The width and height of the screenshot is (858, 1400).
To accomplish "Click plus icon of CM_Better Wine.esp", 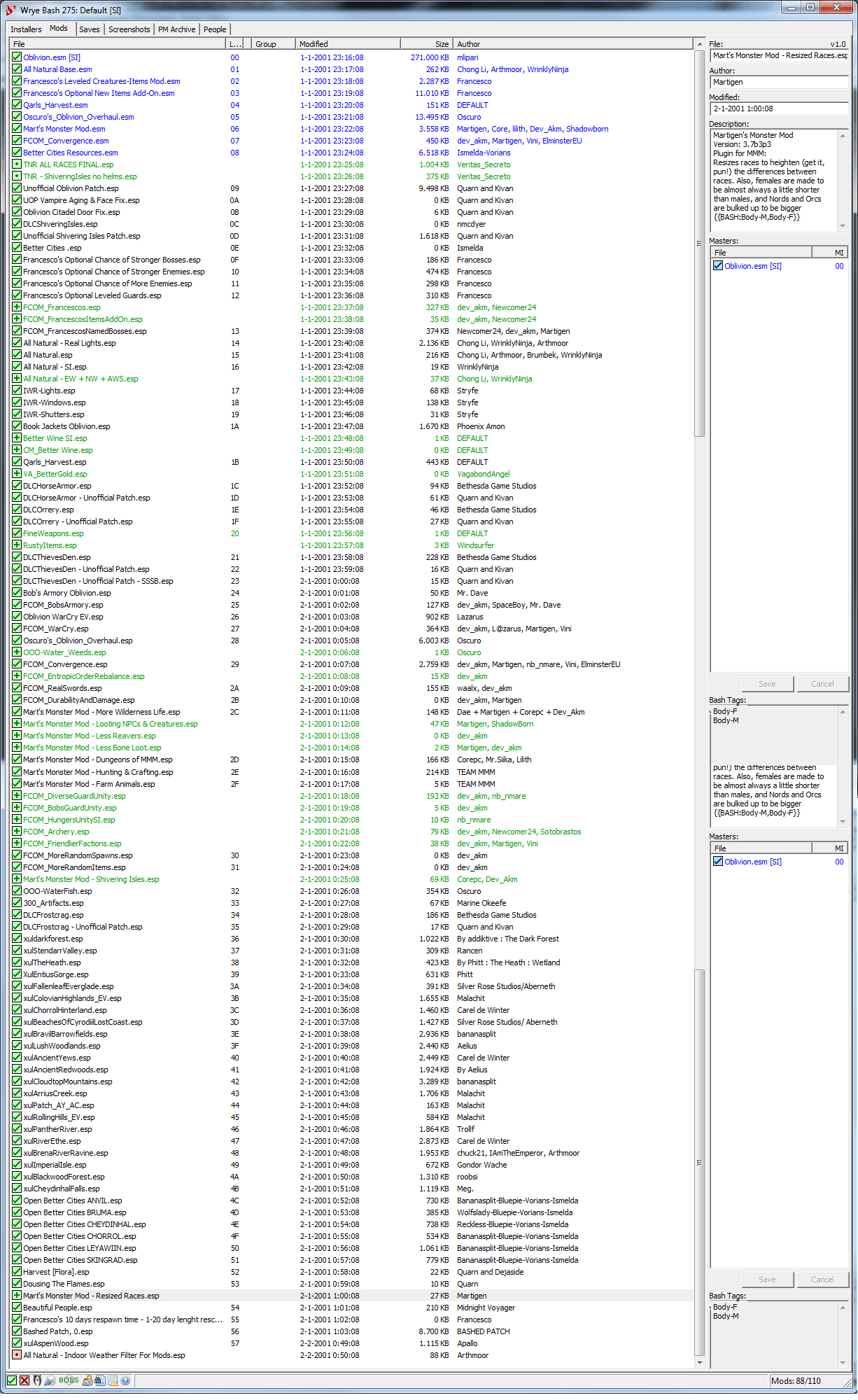I will 17,450.
